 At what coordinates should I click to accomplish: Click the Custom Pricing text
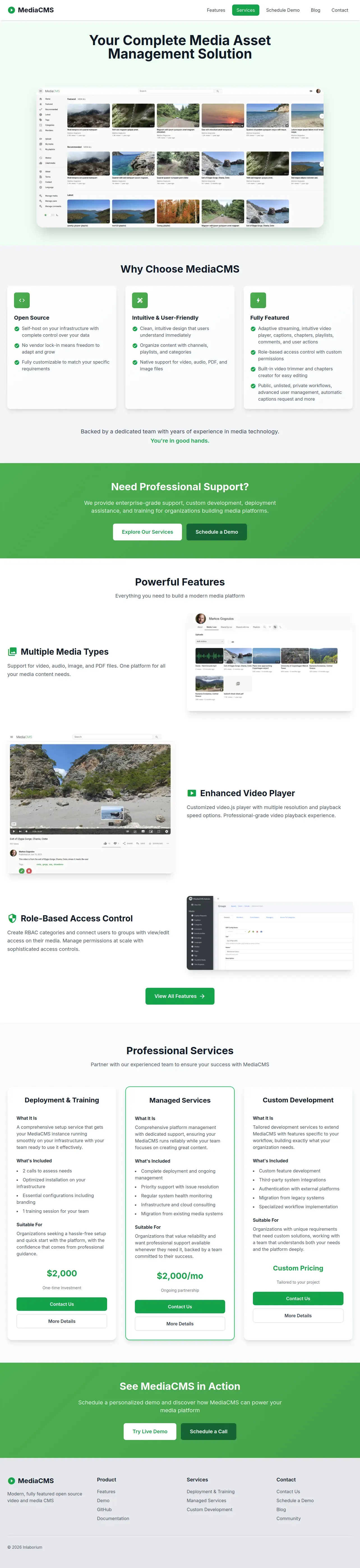pyautogui.click(x=298, y=1268)
